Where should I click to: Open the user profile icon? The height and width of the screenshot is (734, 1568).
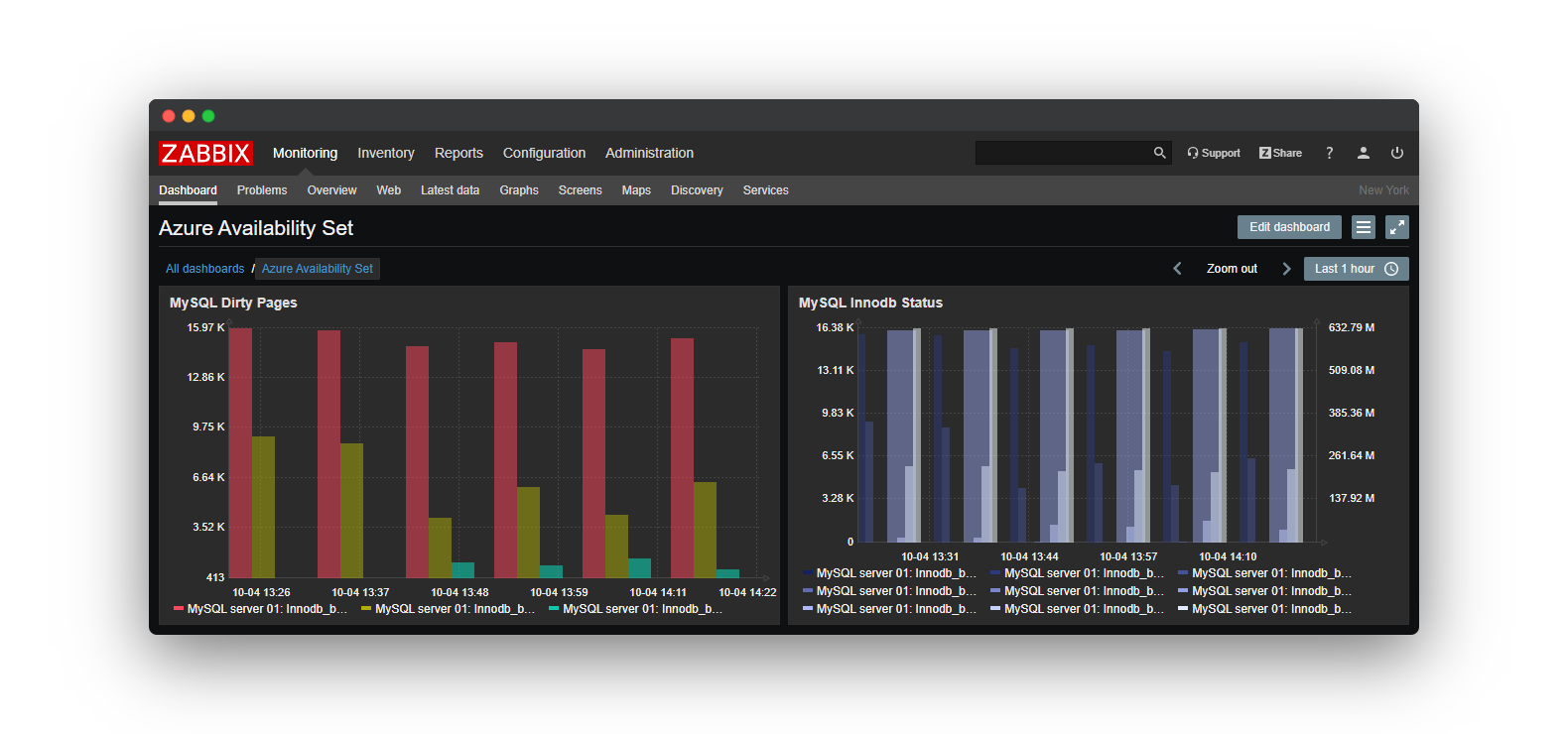tap(1364, 153)
